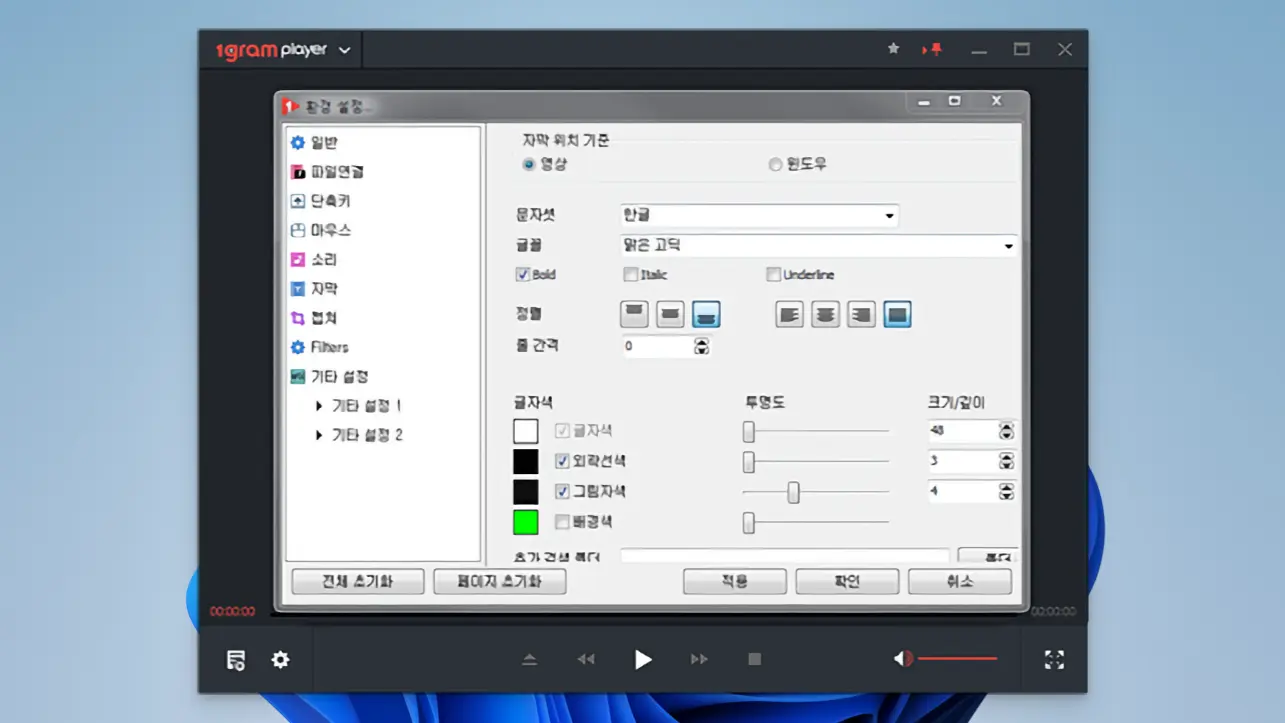Enable the Italic checkbox

pyautogui.click(x=631, y=274)
